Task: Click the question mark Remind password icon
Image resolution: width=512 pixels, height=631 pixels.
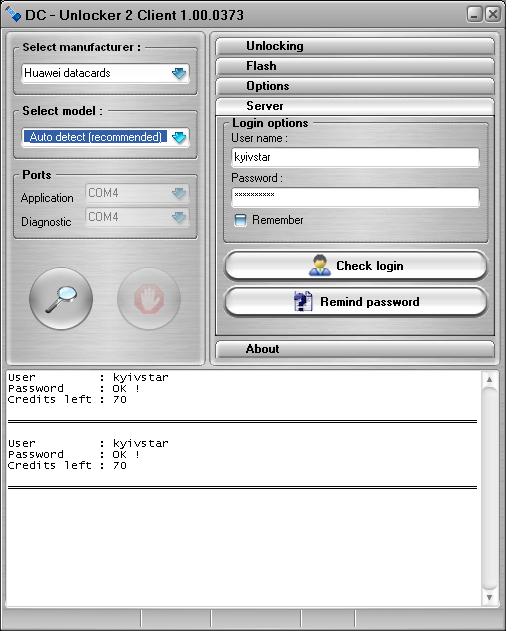Action: (303, 301)
